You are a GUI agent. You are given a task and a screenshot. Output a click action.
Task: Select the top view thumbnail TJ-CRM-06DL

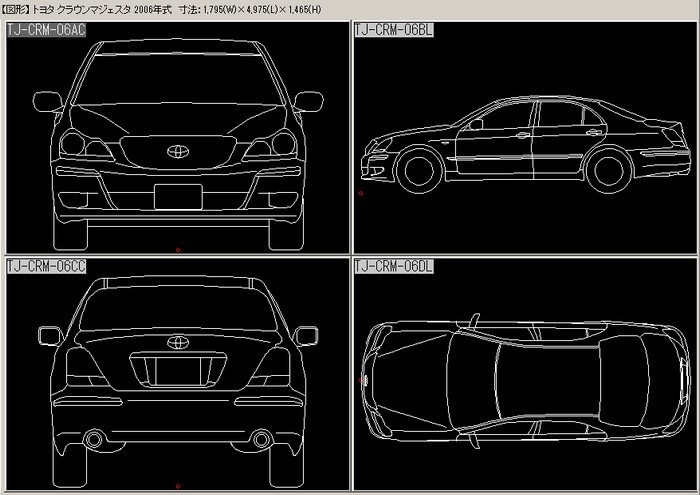coord(525,374)
